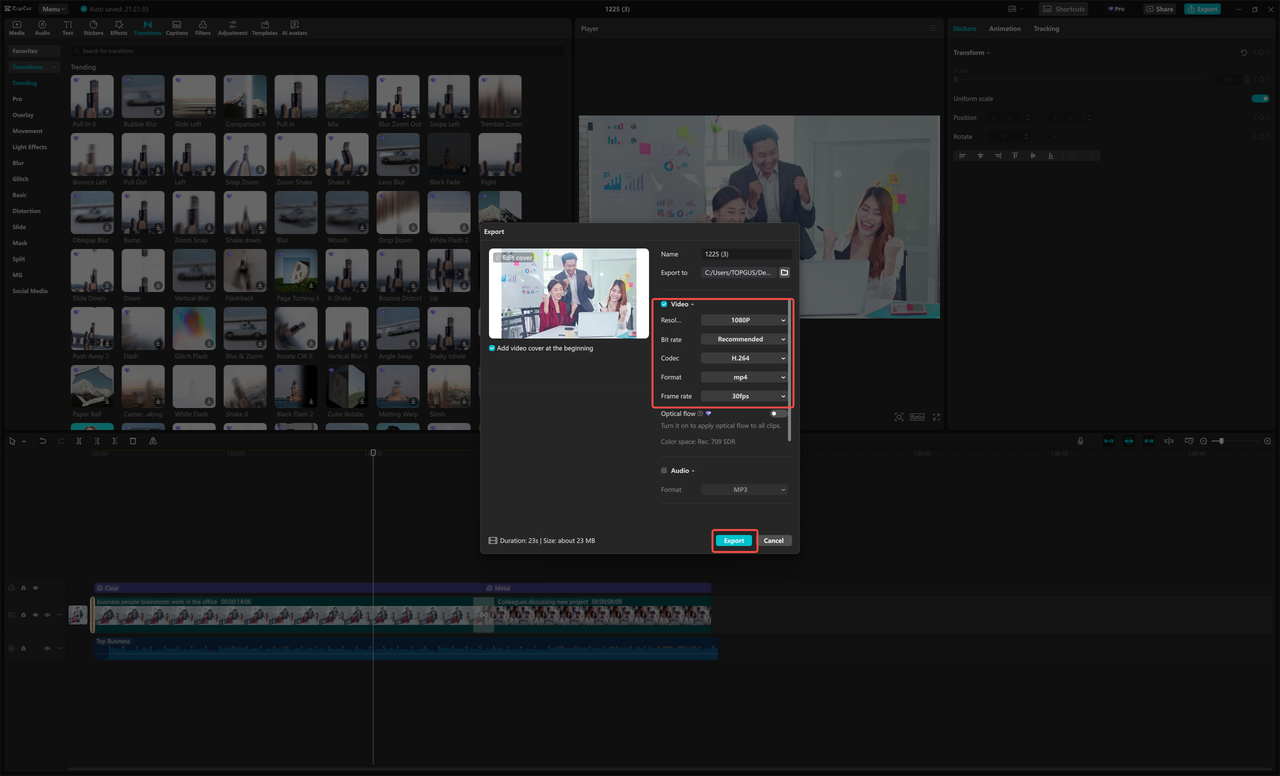Switch to the Effects panel
Screen dimensions: 1280x776
[118, 26]
